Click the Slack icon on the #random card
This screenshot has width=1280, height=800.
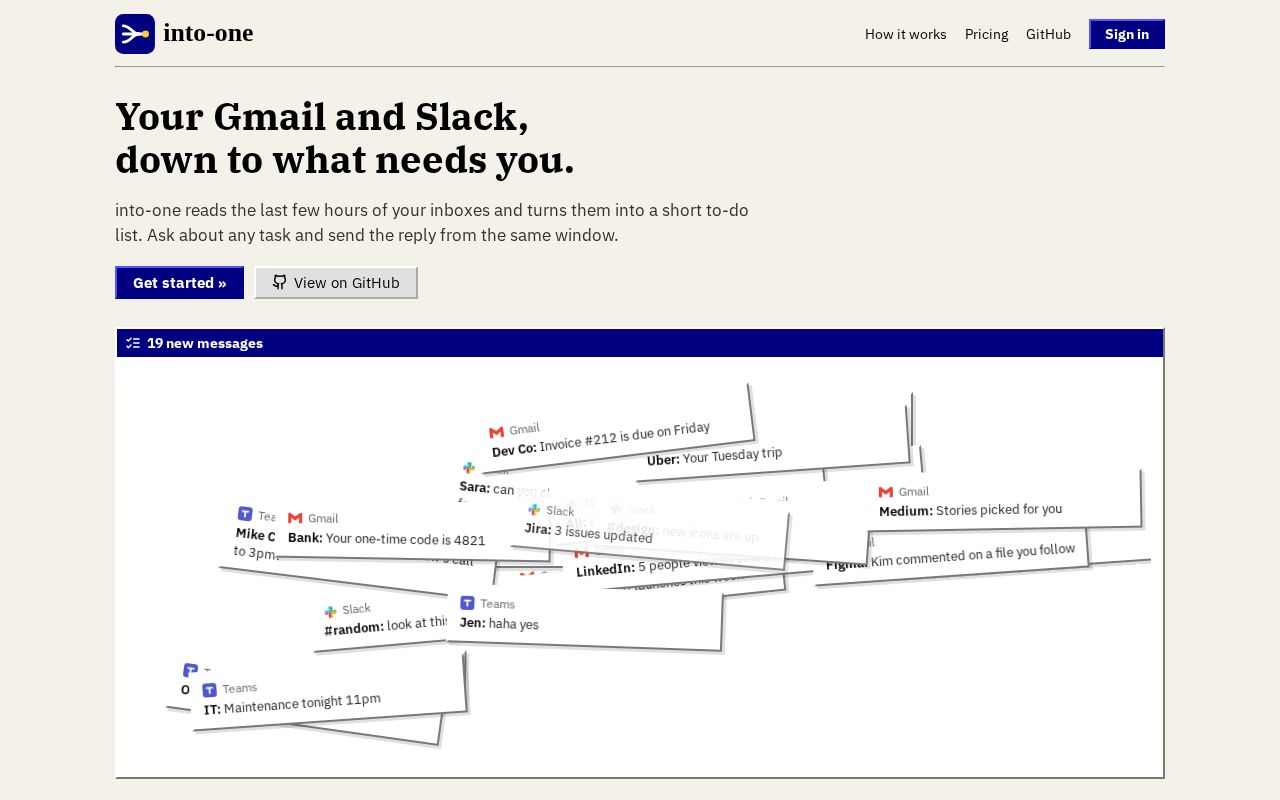pyautogui.click(x=330, y=611)
